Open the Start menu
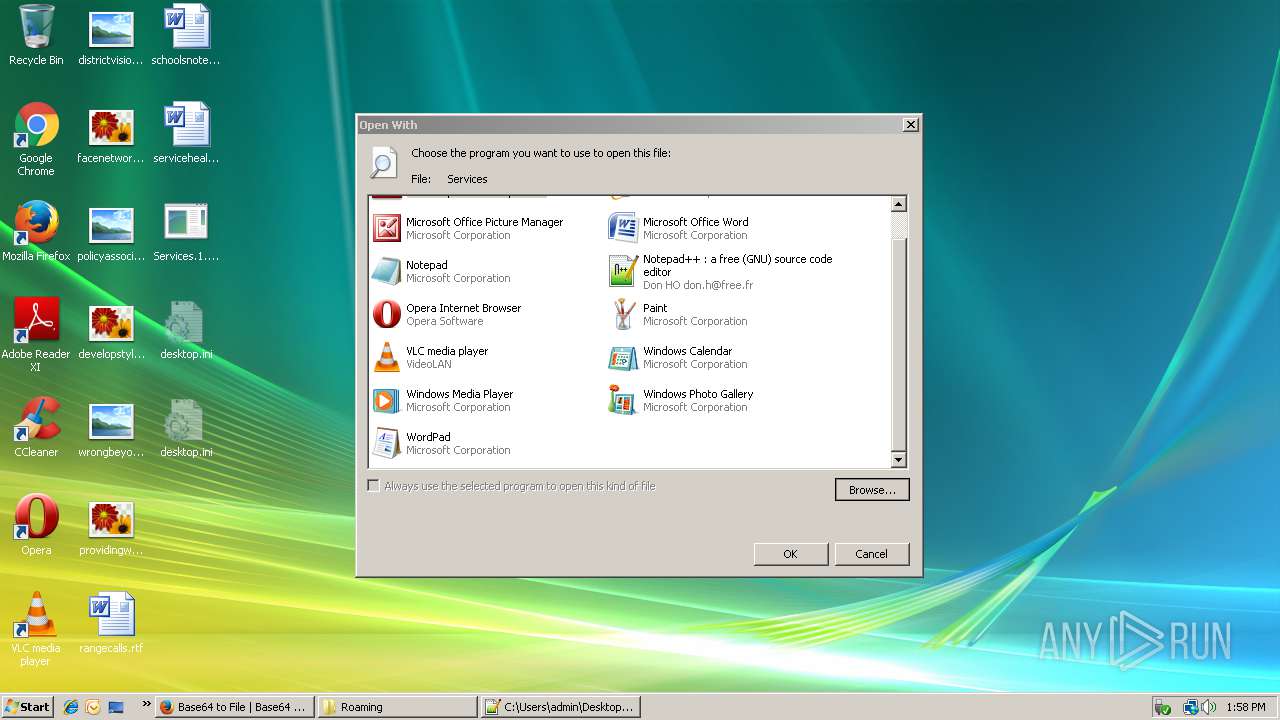Screen dimensions: 1280x720 [28, 706]
